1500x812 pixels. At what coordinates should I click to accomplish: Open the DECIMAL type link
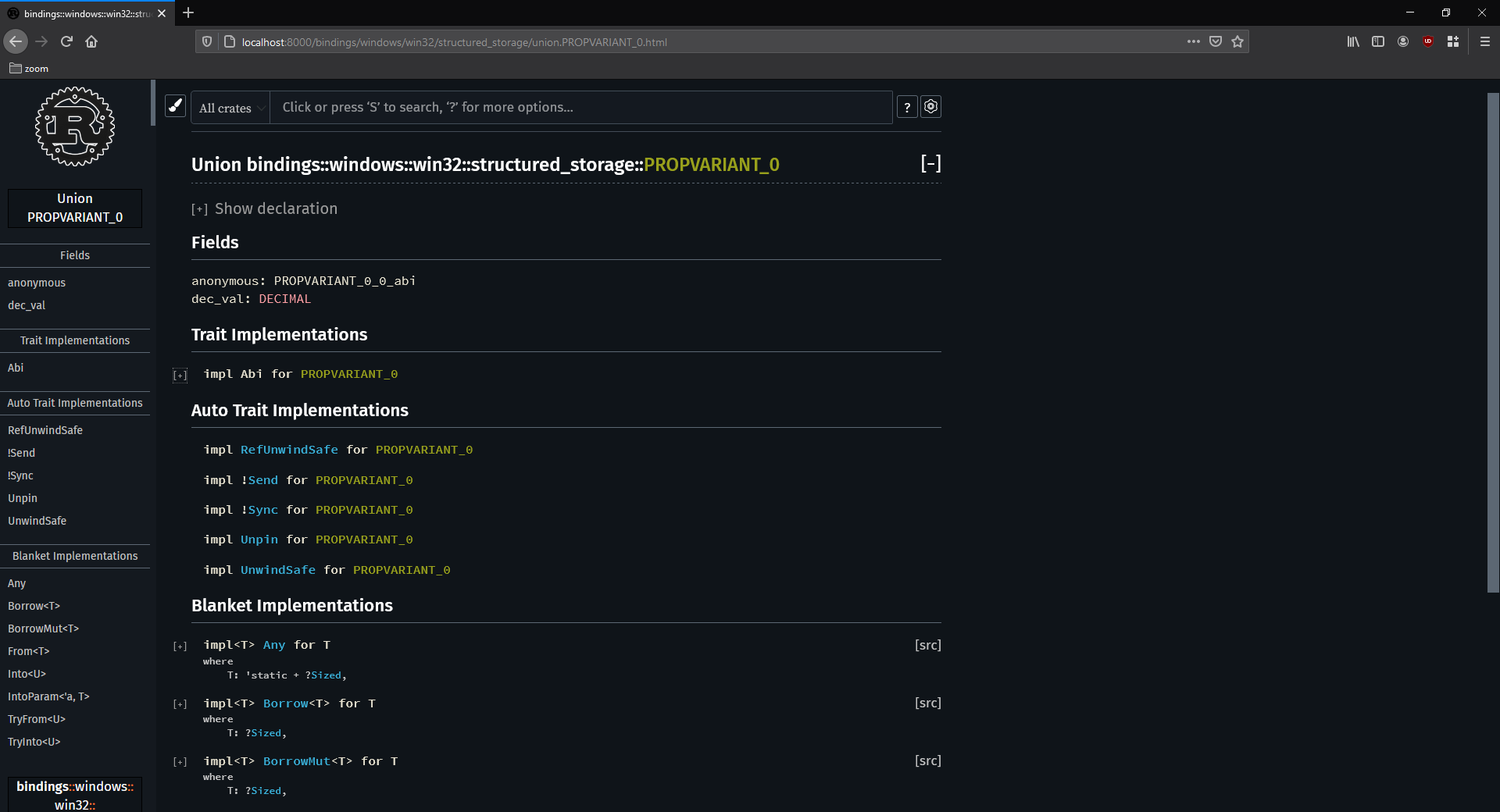284,299
